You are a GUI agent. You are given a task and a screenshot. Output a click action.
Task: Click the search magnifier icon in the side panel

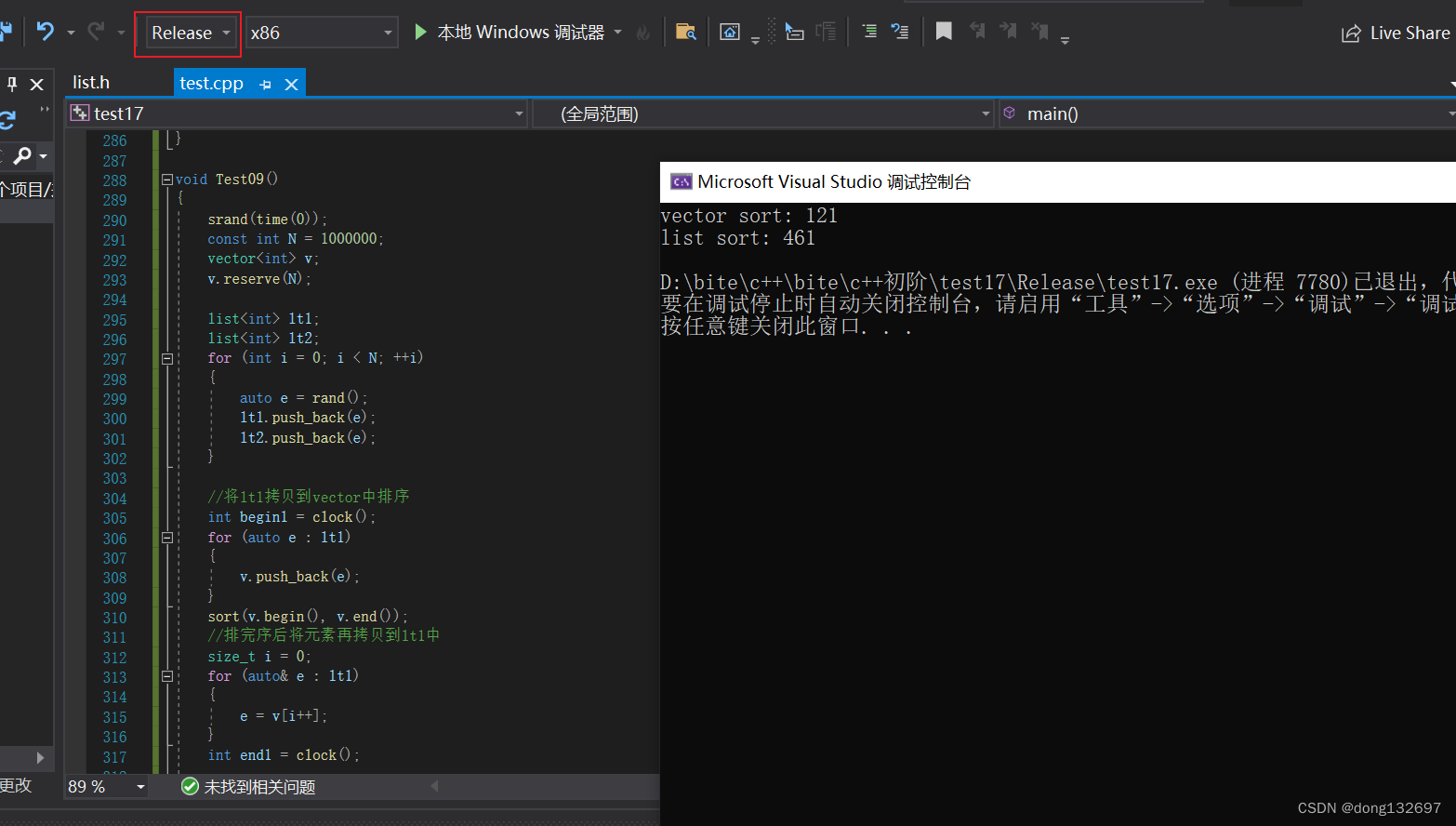pyautogui.click(x=22, y=155)
